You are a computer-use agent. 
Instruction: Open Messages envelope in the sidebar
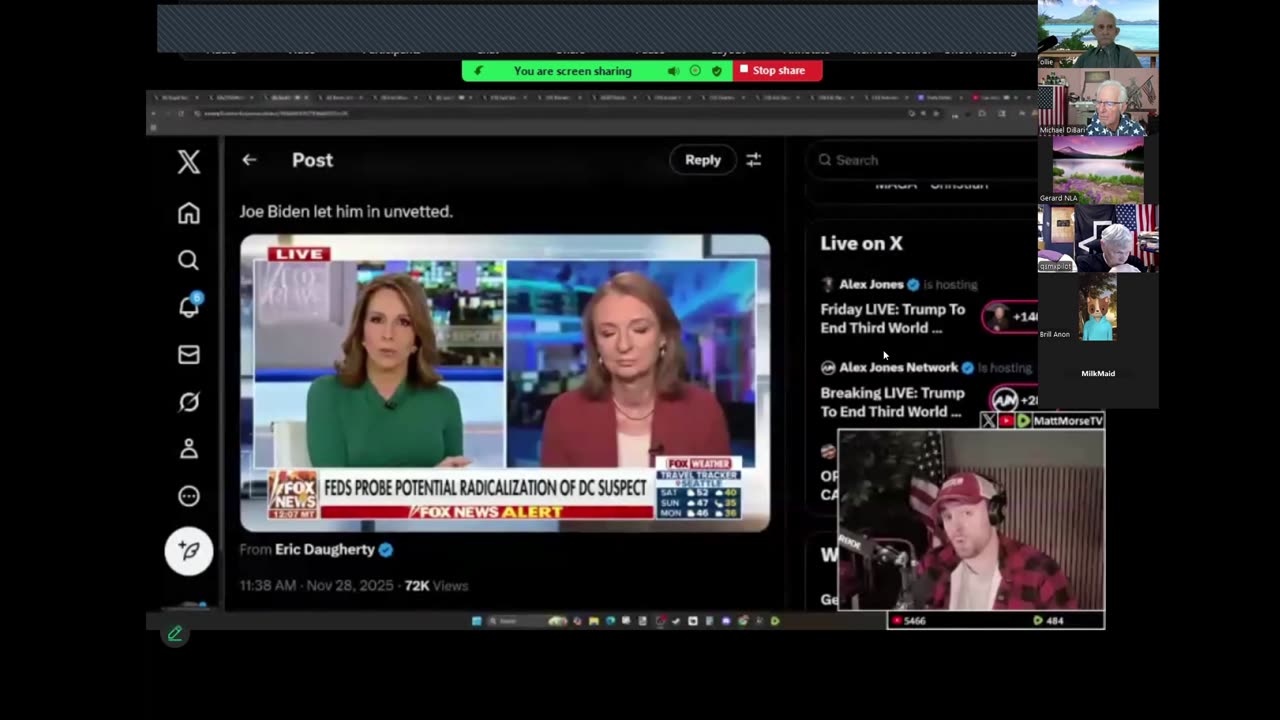pyautogui.click(x=189, y=354)
